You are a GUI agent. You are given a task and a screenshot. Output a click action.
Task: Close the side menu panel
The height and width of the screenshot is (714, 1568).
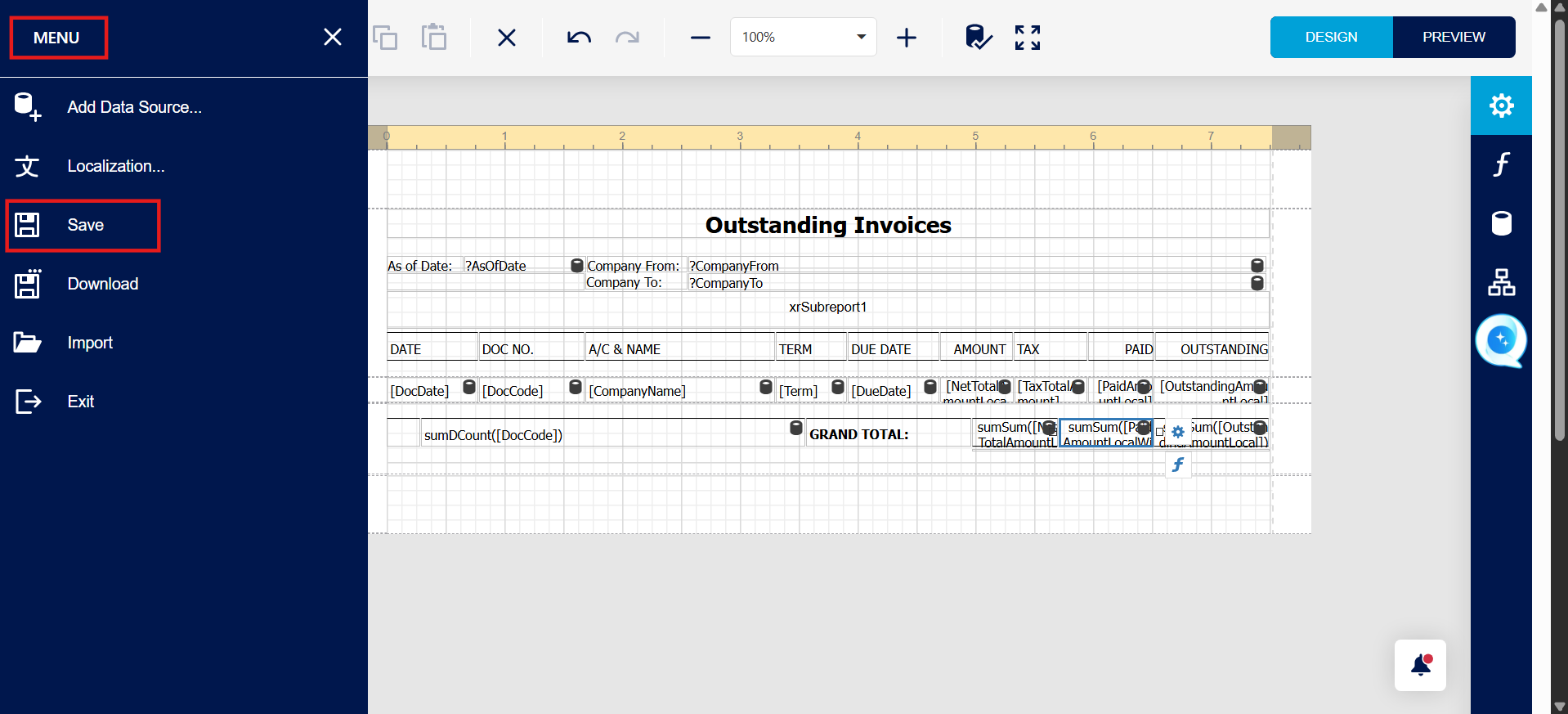[332, 37]
